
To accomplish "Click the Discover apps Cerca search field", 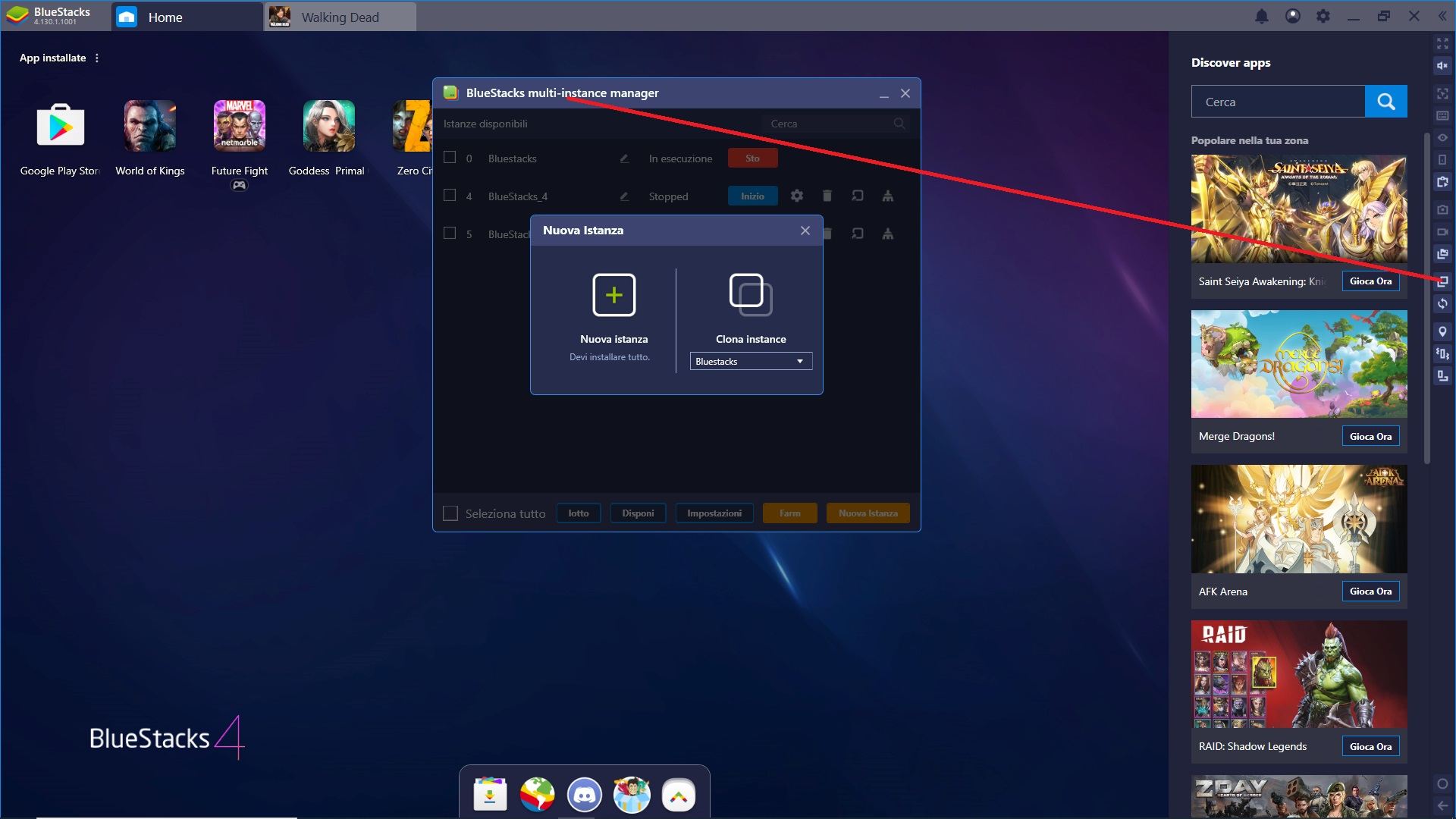I will (x=1279, y=102).
